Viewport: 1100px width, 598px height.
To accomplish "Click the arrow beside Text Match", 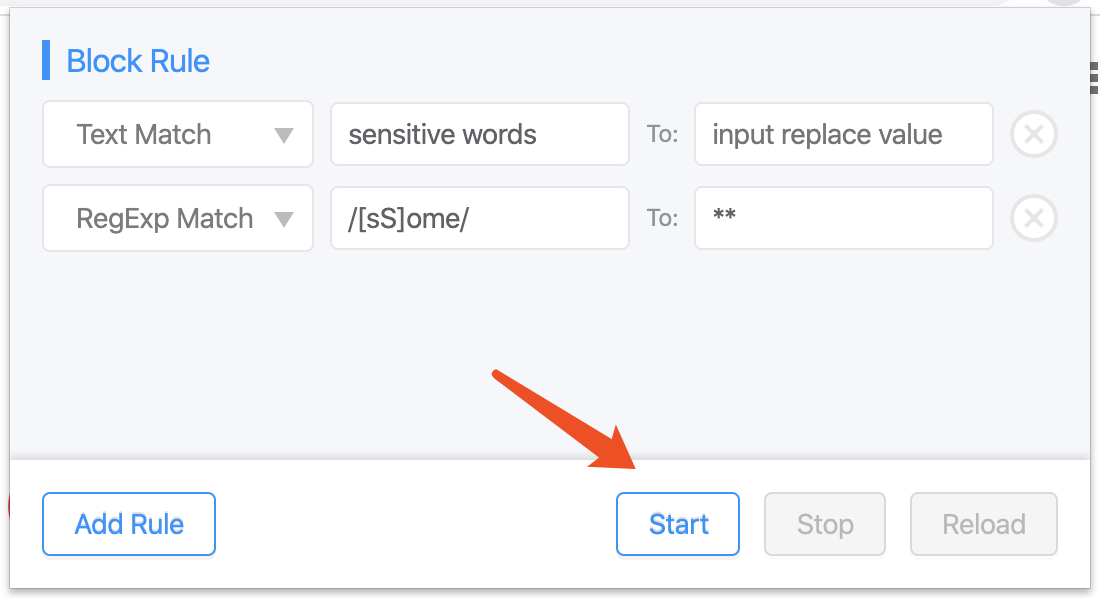I will 283,135.
